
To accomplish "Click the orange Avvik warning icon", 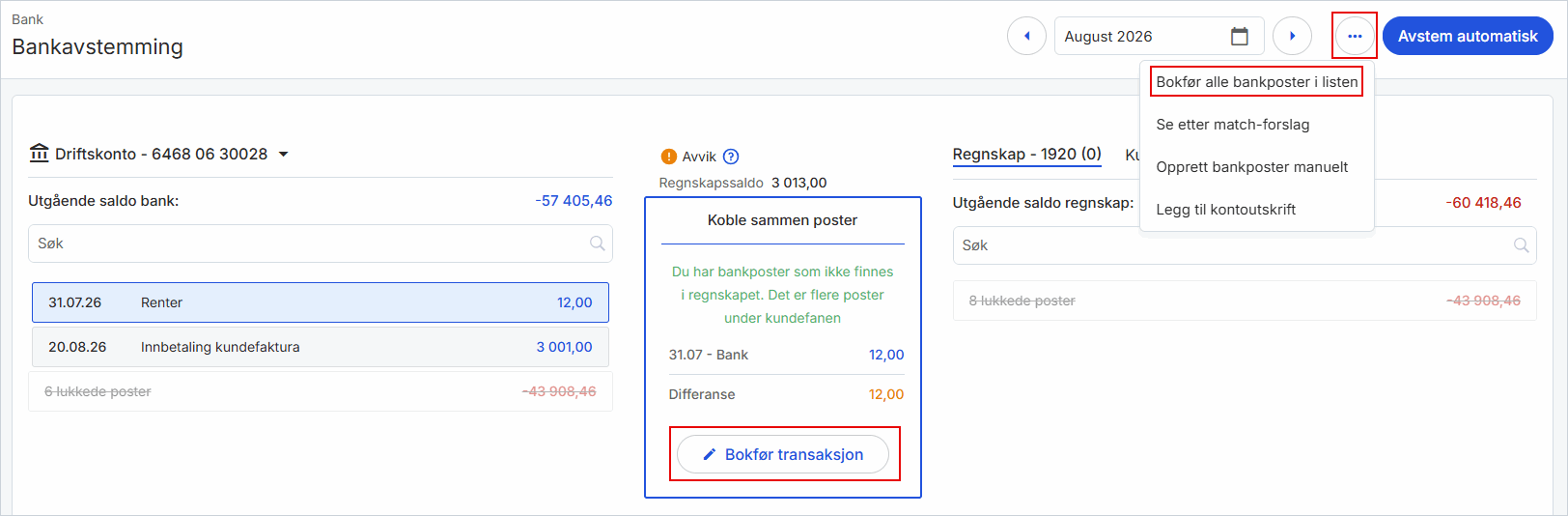I will pyautogui.click(x=669, y=157).
